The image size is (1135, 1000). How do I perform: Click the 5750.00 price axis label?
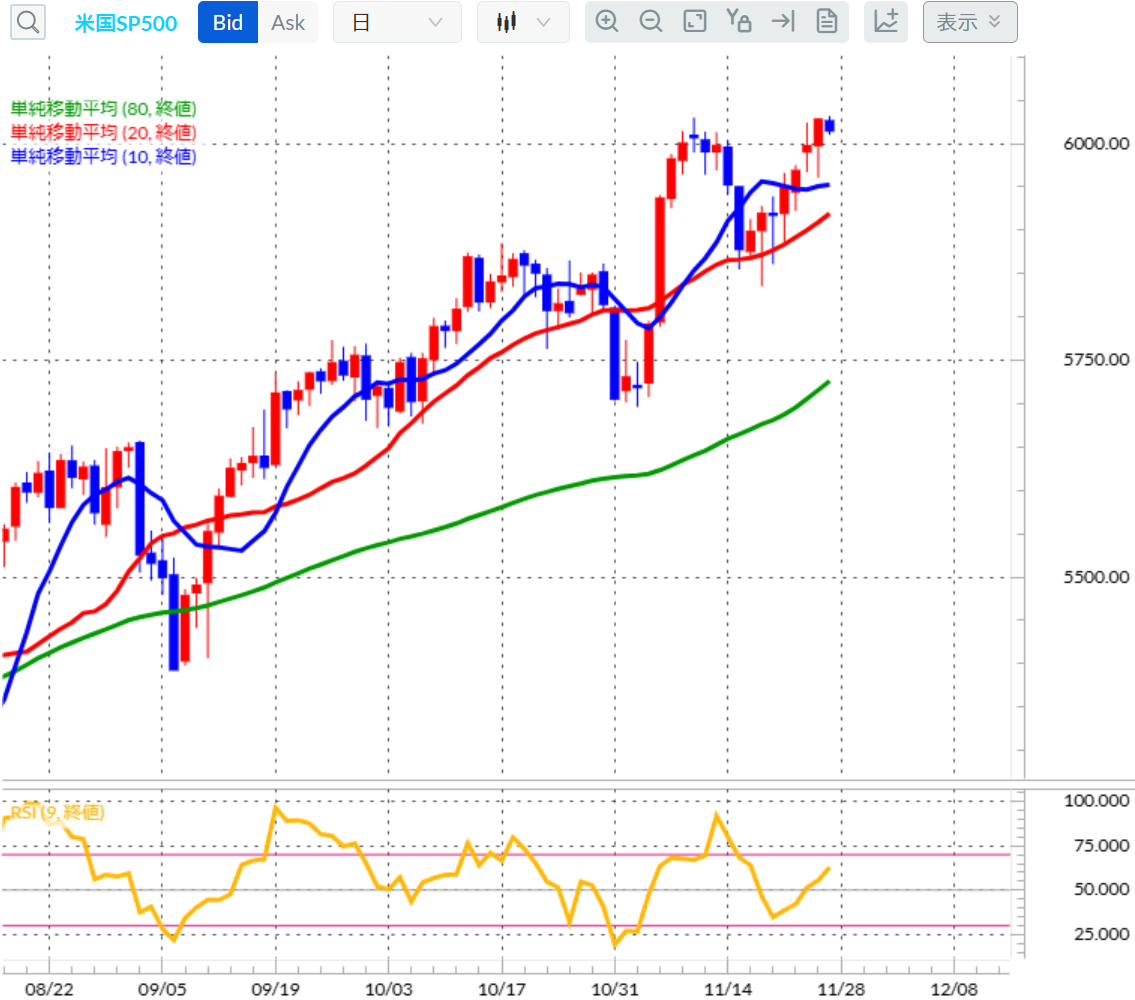pyautogui.click(x=1096, y=360)
